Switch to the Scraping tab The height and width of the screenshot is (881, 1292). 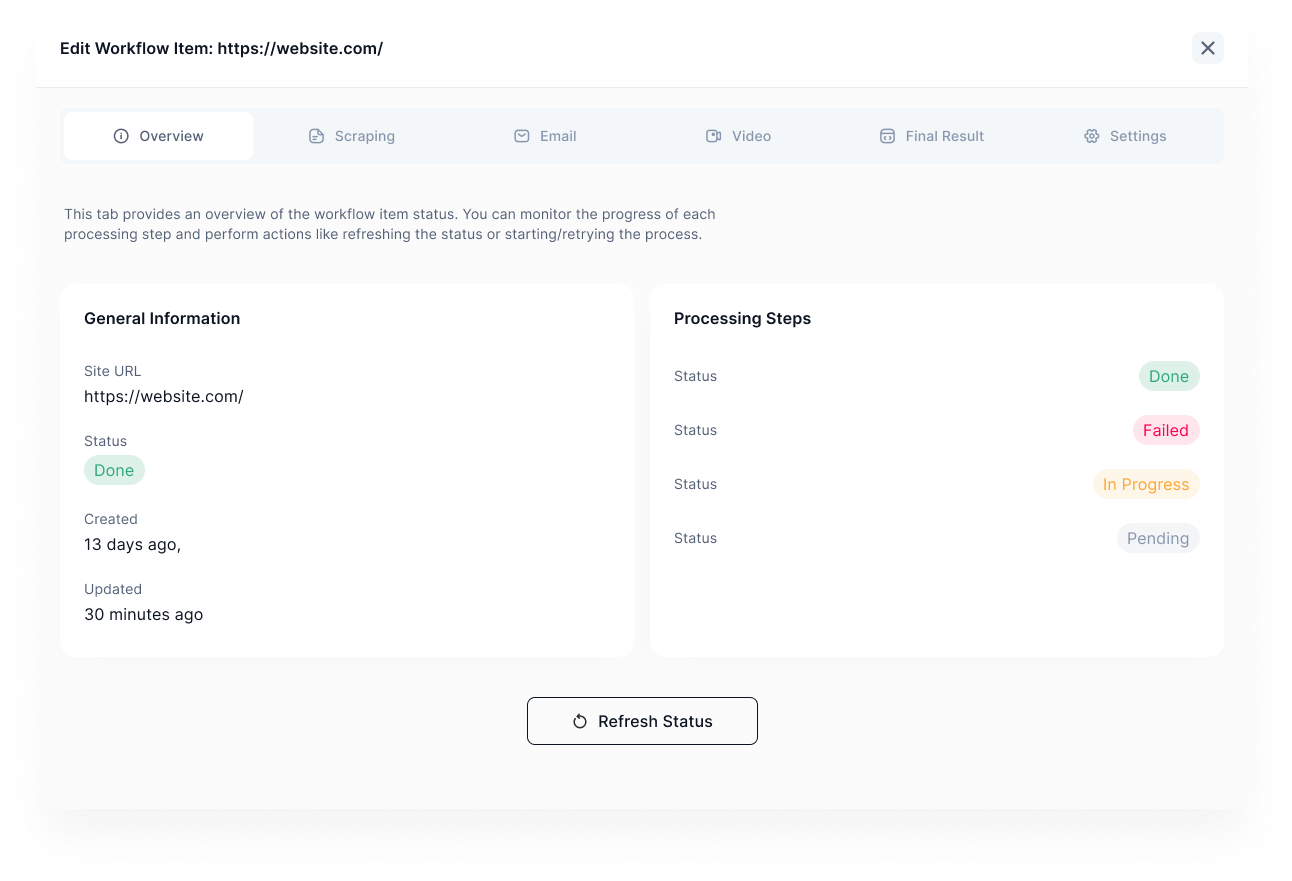coord(352,136)
